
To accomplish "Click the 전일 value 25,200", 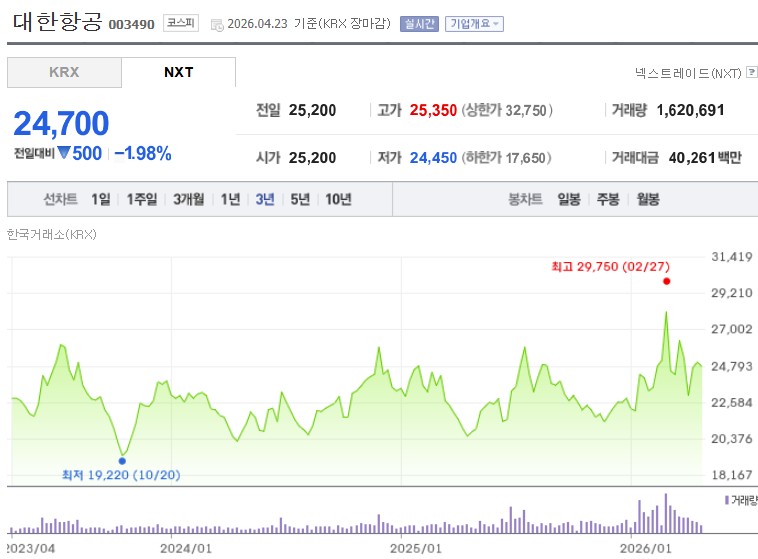I will [312, 110].
